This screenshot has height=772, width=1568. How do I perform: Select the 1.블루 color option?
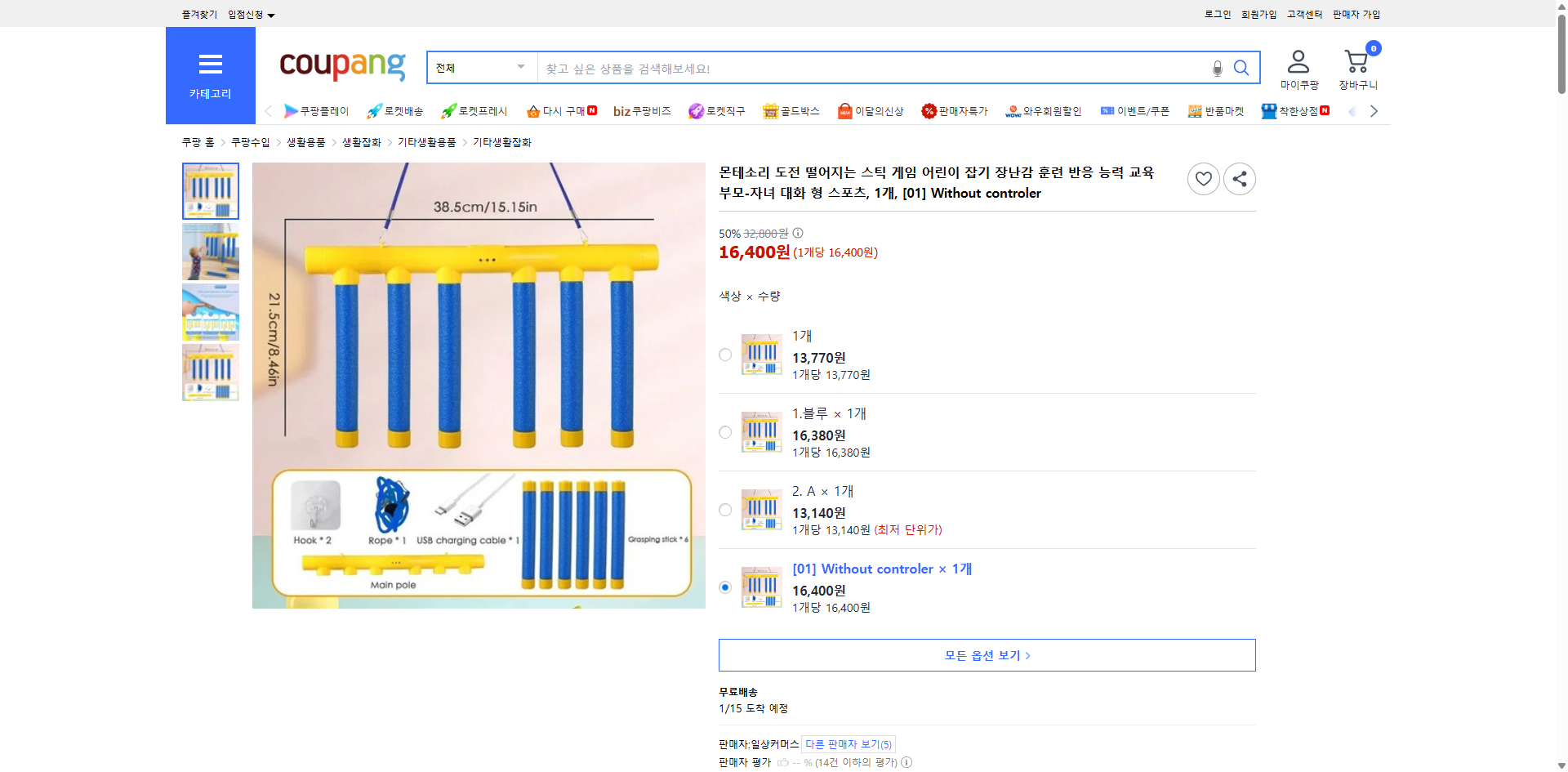tap(724, 432)
